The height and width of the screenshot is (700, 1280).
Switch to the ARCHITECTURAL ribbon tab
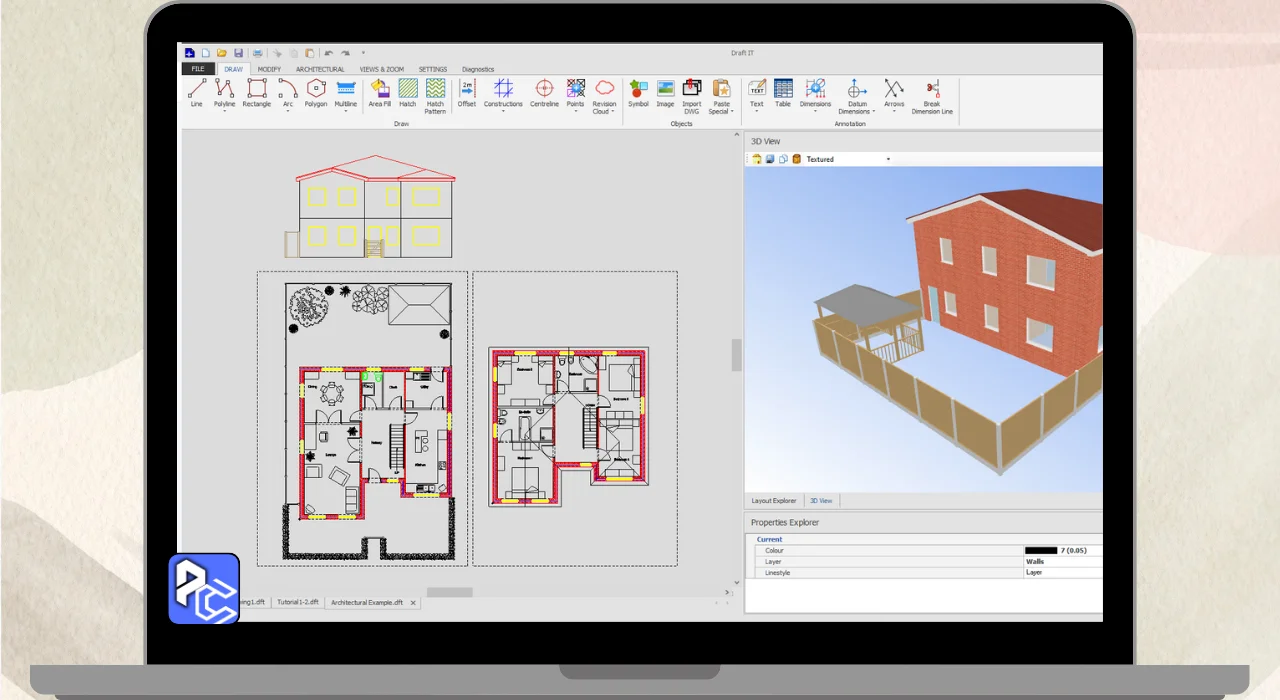tap(320, 70)
